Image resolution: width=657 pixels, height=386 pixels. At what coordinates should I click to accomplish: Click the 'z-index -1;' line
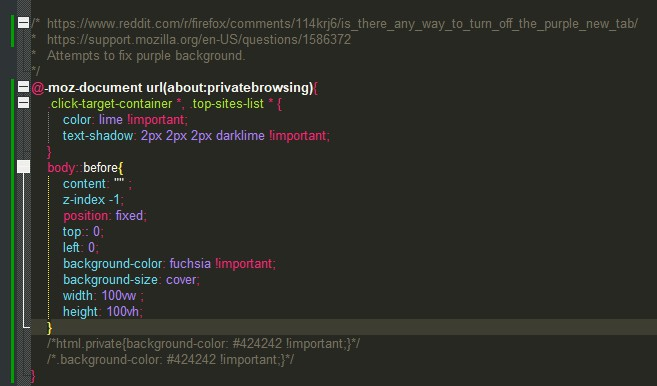click(93, 199)
